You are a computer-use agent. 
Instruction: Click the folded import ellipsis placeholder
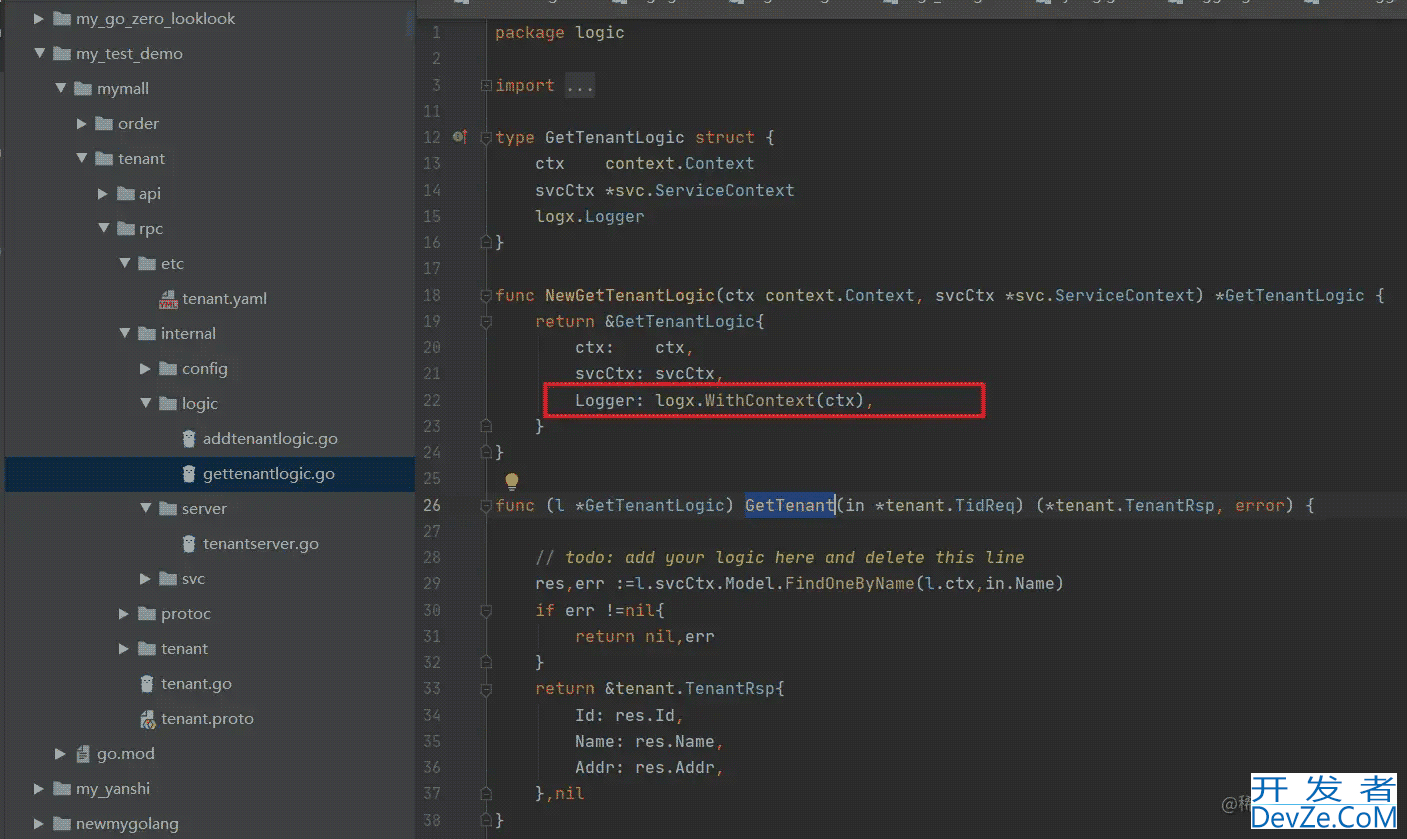[x=580, y=86]
